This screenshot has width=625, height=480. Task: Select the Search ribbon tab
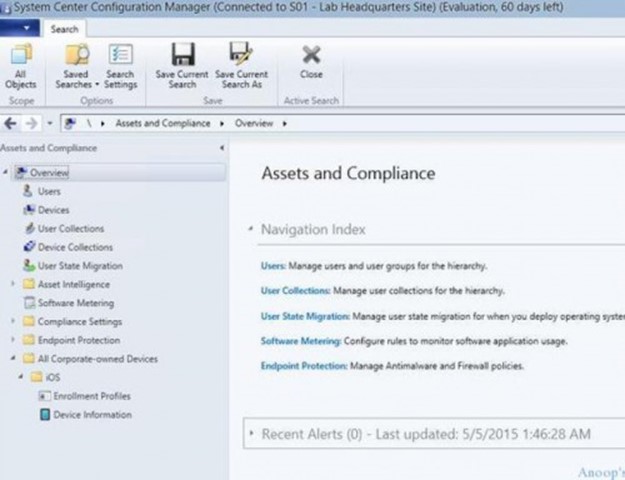click(x=64, y=29)
